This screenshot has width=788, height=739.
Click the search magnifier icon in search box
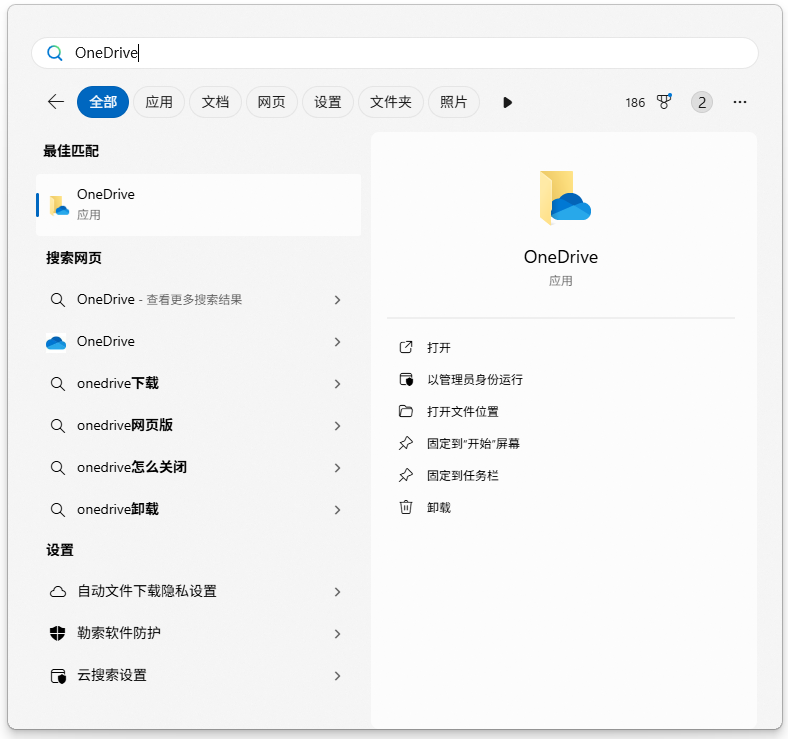[x=55, y=53]
